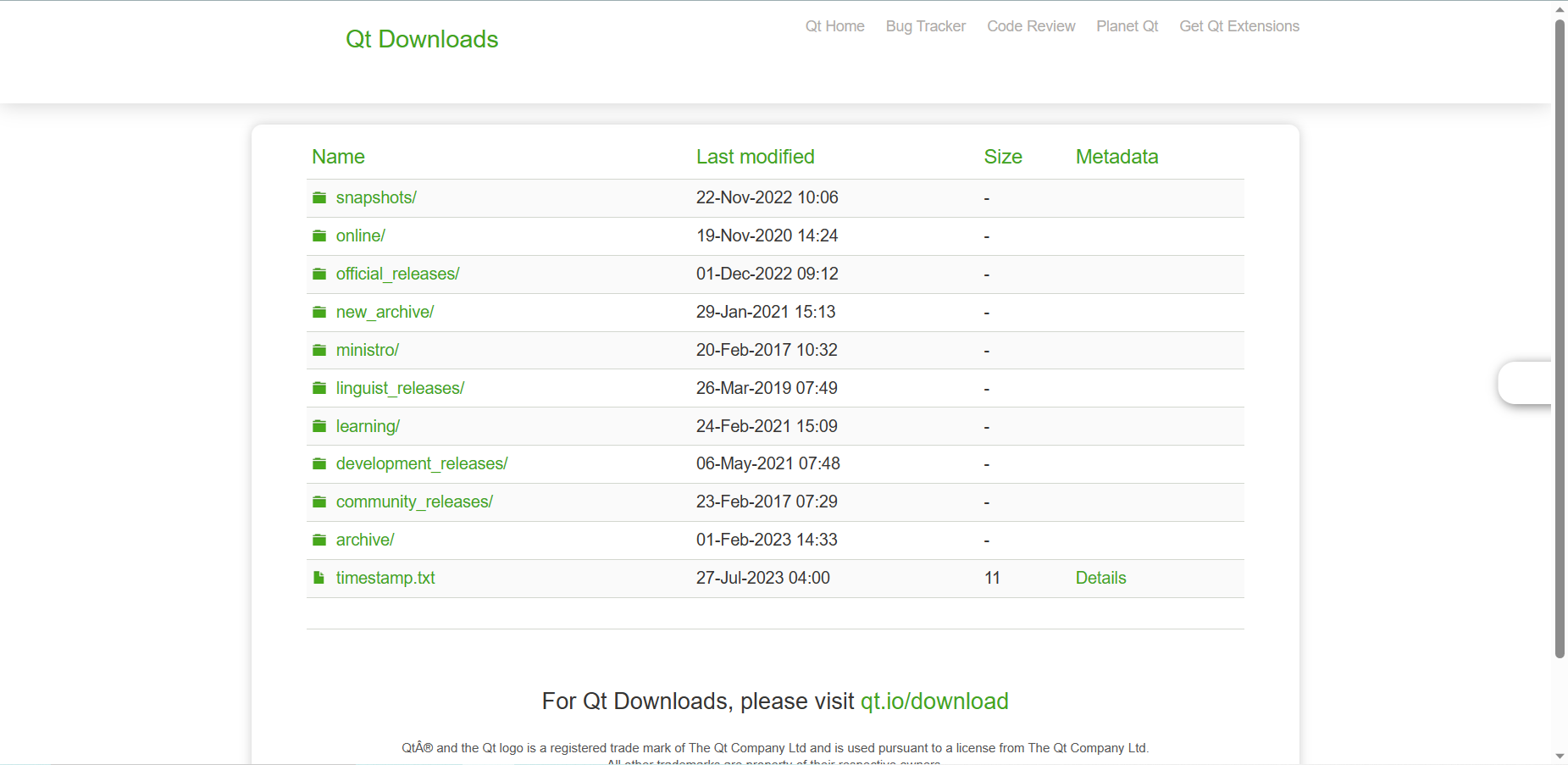View Details for timestamp.txt

point(1101,578)
